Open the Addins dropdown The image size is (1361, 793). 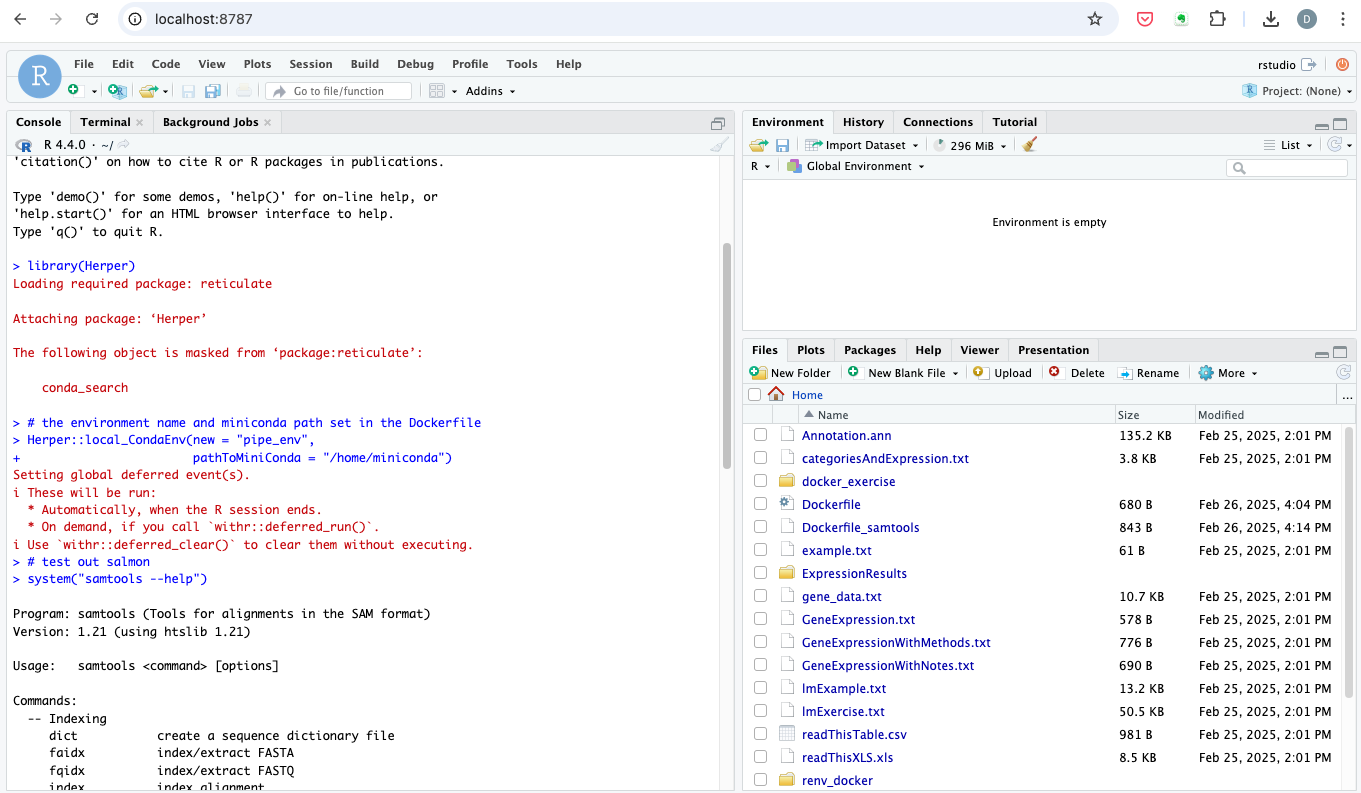pos(490,91)
